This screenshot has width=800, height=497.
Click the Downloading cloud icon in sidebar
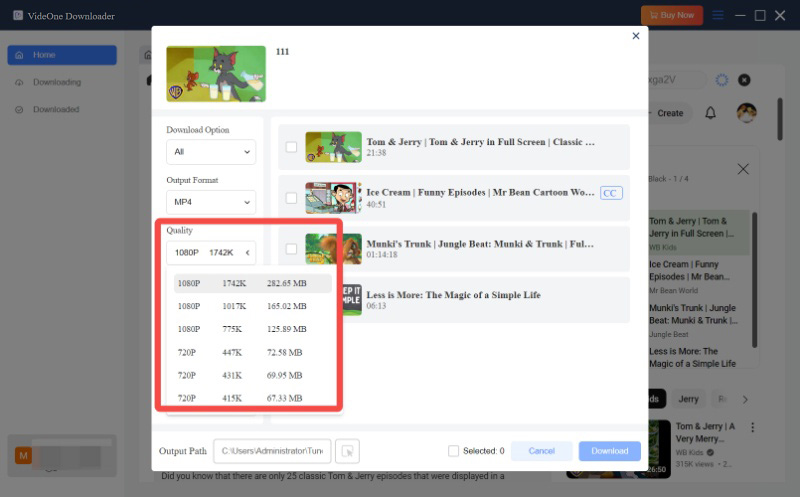[19, 82]
